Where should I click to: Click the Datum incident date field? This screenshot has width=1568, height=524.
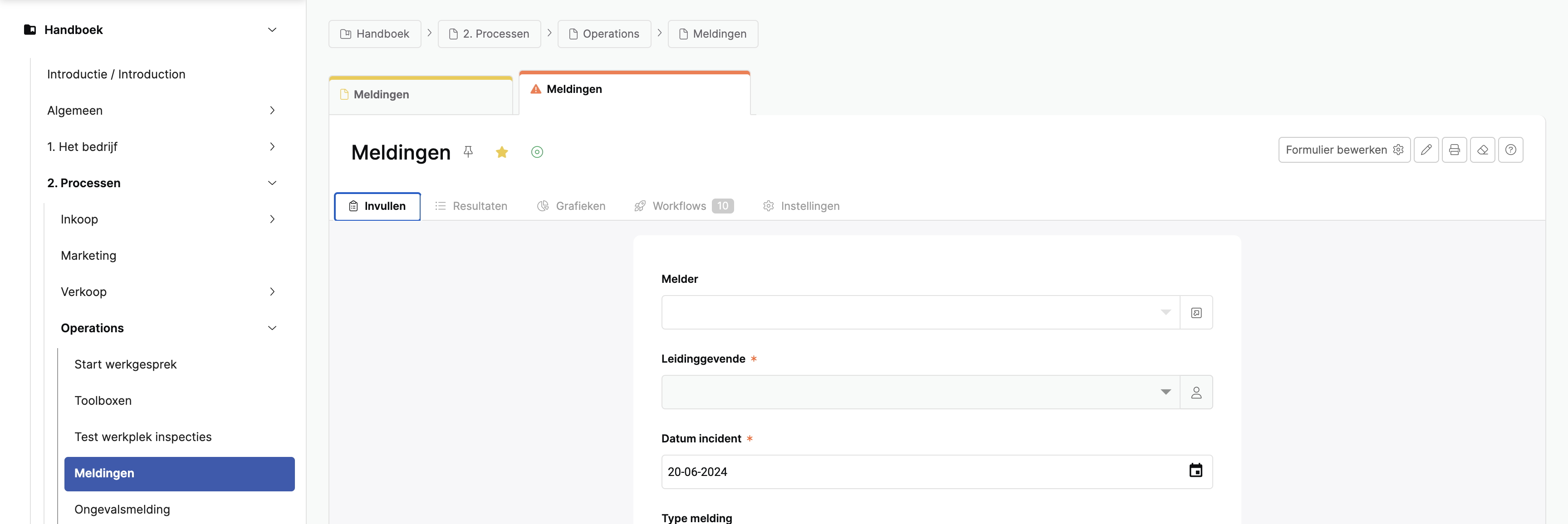coord(937,472)
